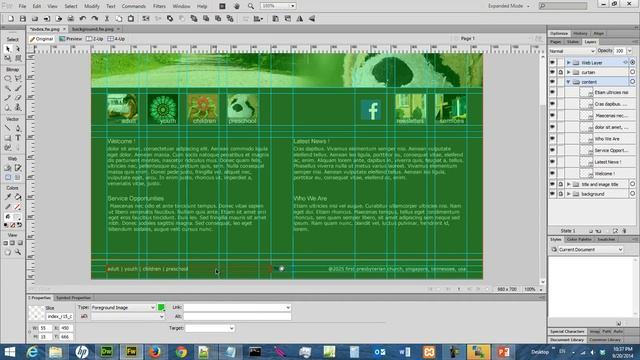Select the Hand tool in View section
Image resolution: width=640 pixels, height=360 pixels.
click(x=8, y=252)
